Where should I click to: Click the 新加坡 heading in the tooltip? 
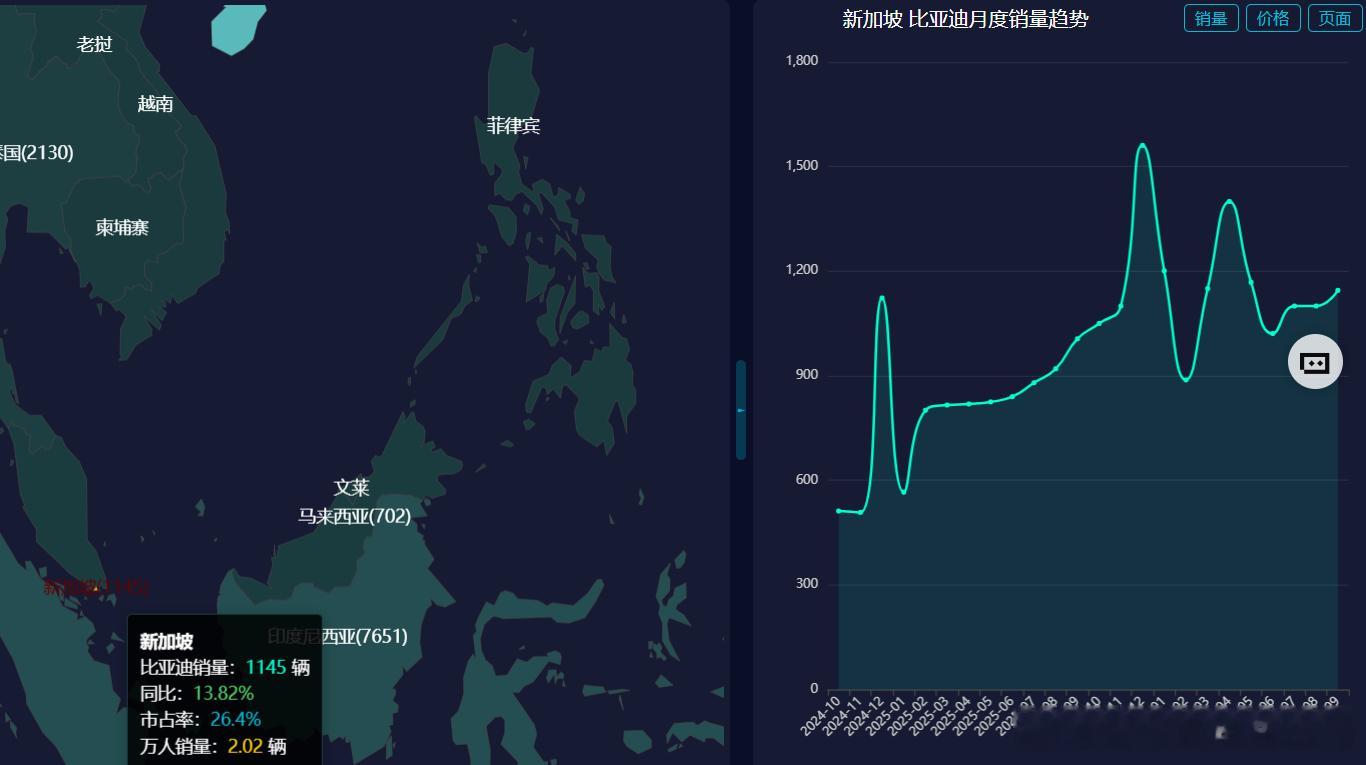pyautogui.click(x=166, y=642)
